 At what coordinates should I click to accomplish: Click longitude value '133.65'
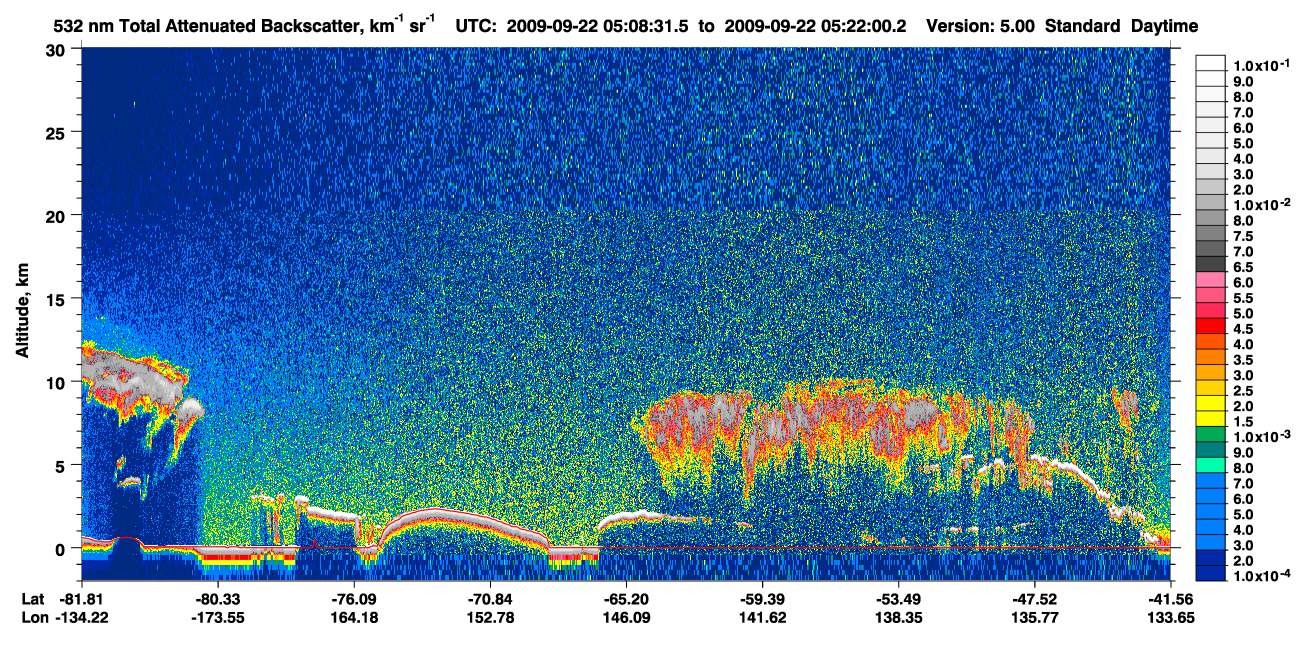(x=1170, y=617)
